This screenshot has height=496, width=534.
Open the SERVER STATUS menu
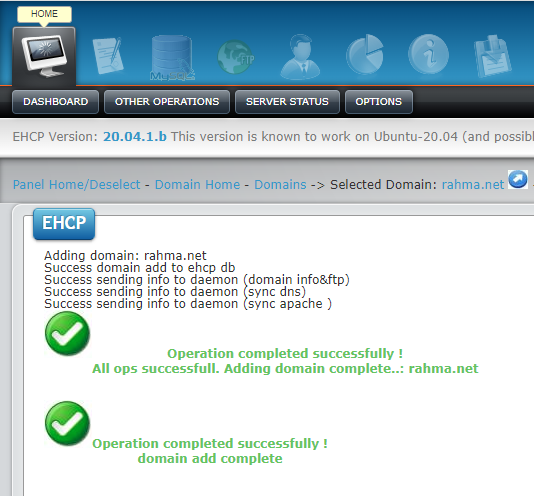click(287, 102)
